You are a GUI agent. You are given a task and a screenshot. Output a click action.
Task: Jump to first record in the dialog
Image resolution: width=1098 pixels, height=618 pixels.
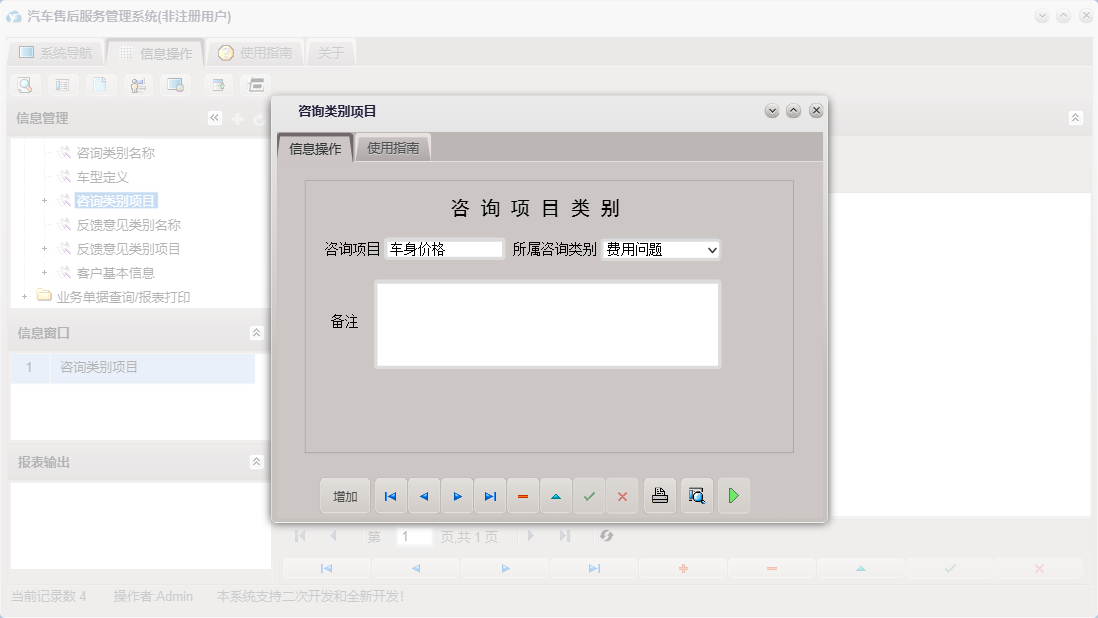[x=390, y=495]
